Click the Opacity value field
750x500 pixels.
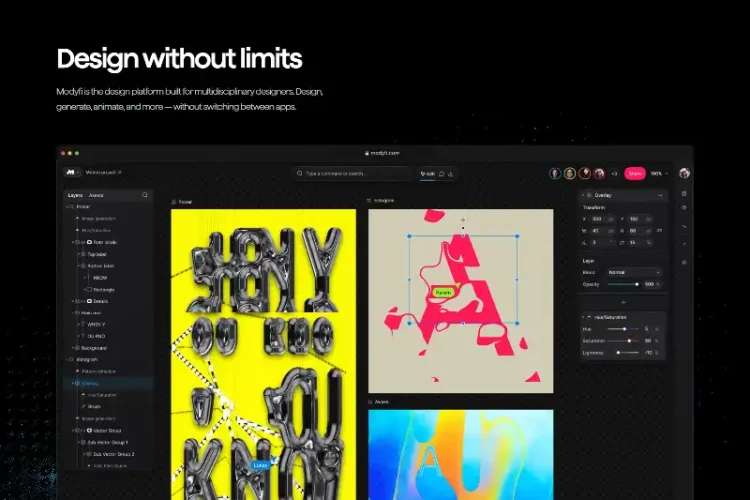coord(651,284)
